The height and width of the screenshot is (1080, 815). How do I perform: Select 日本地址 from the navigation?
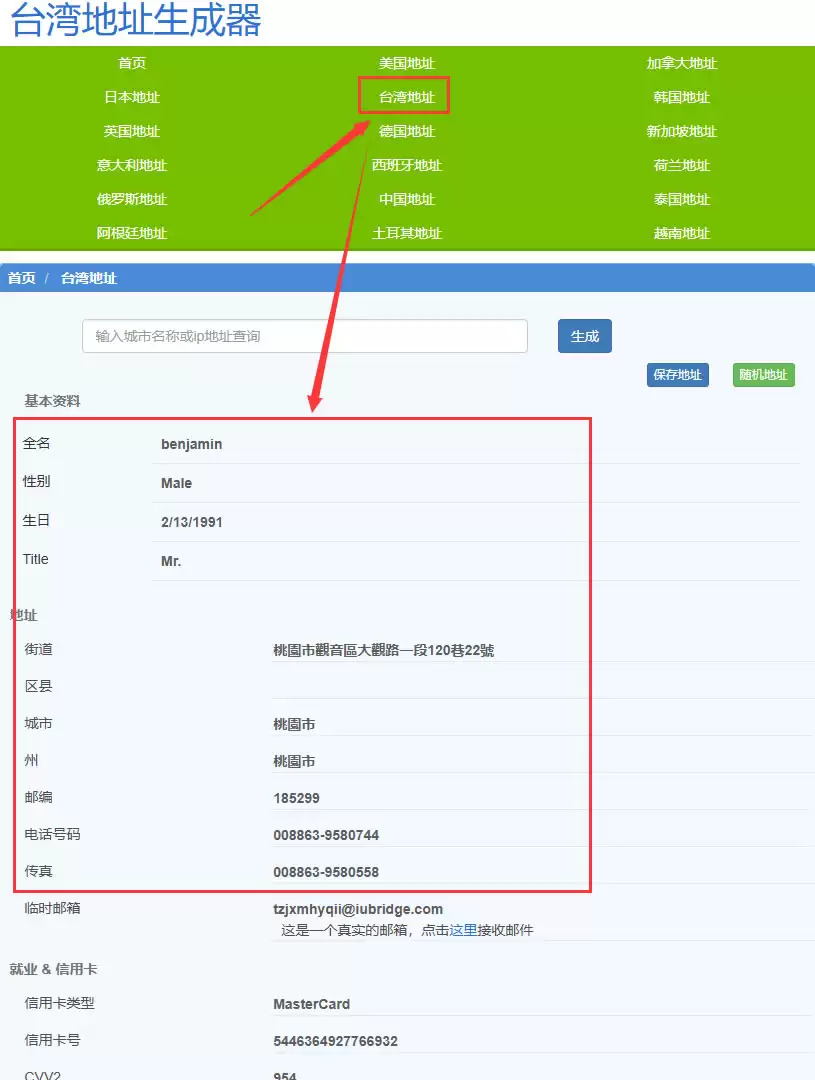131,97
